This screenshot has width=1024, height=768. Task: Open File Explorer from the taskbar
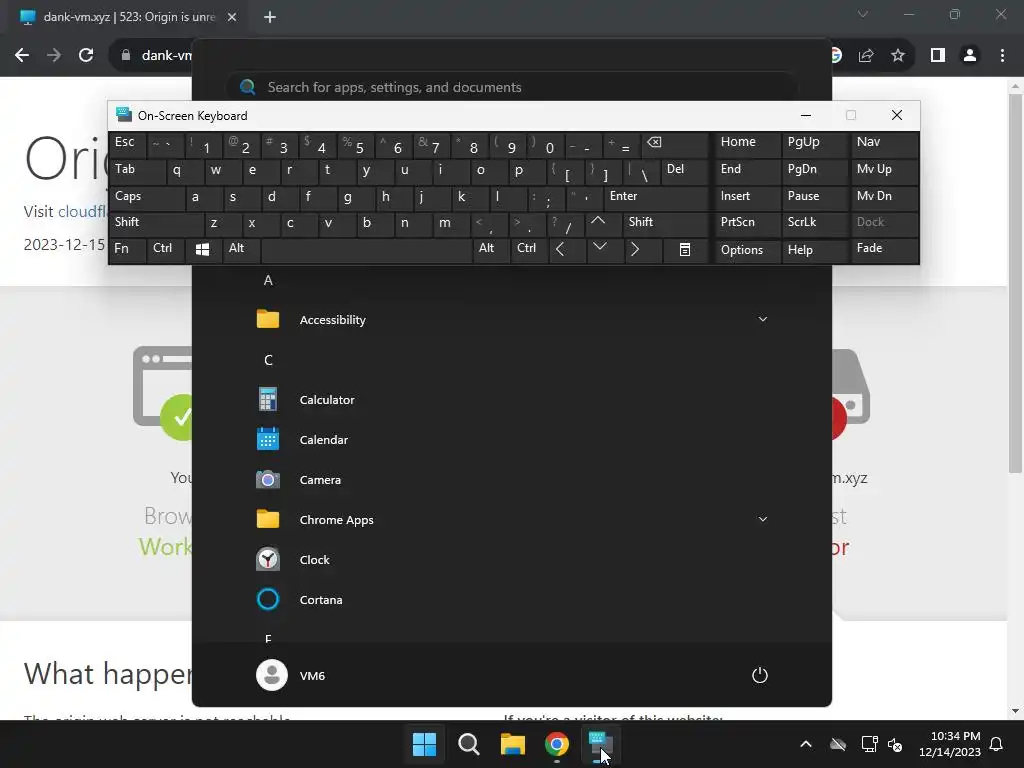coord(513,744)
